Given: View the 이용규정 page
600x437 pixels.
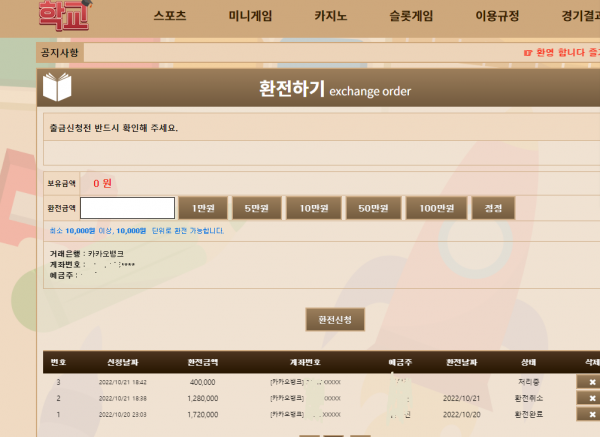Looking at the screenshot, I should point(497,16).
